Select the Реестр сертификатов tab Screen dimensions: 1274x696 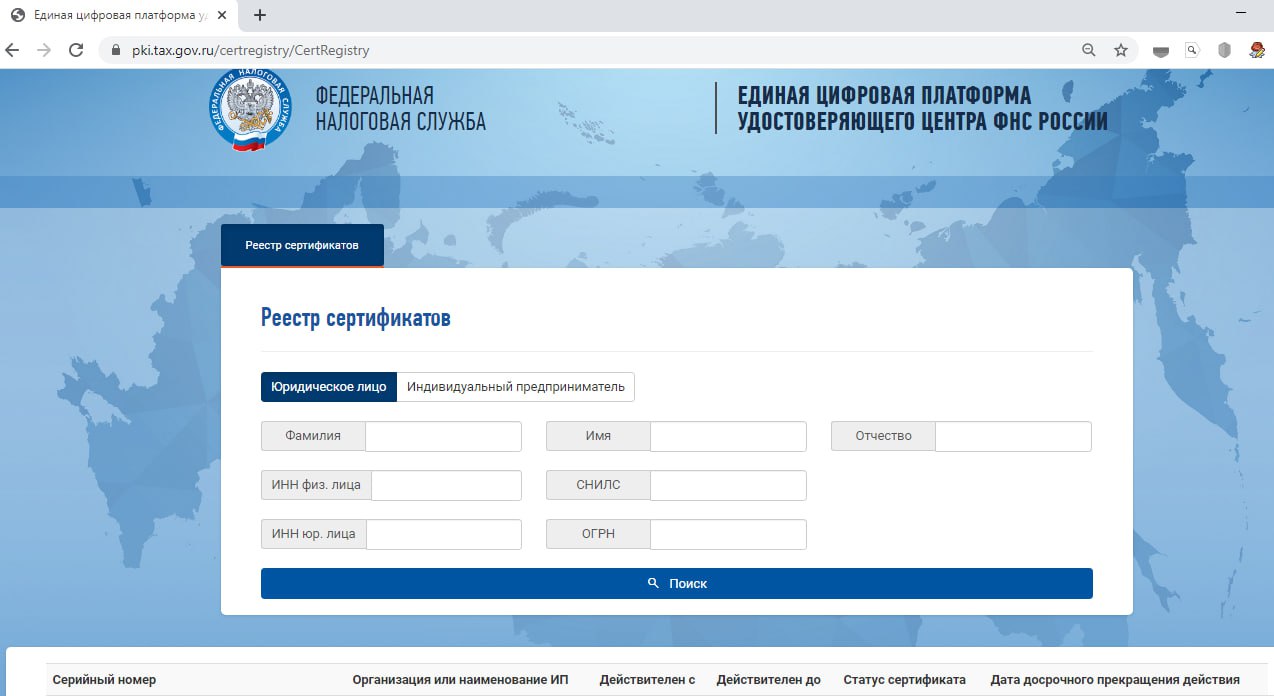302,245
